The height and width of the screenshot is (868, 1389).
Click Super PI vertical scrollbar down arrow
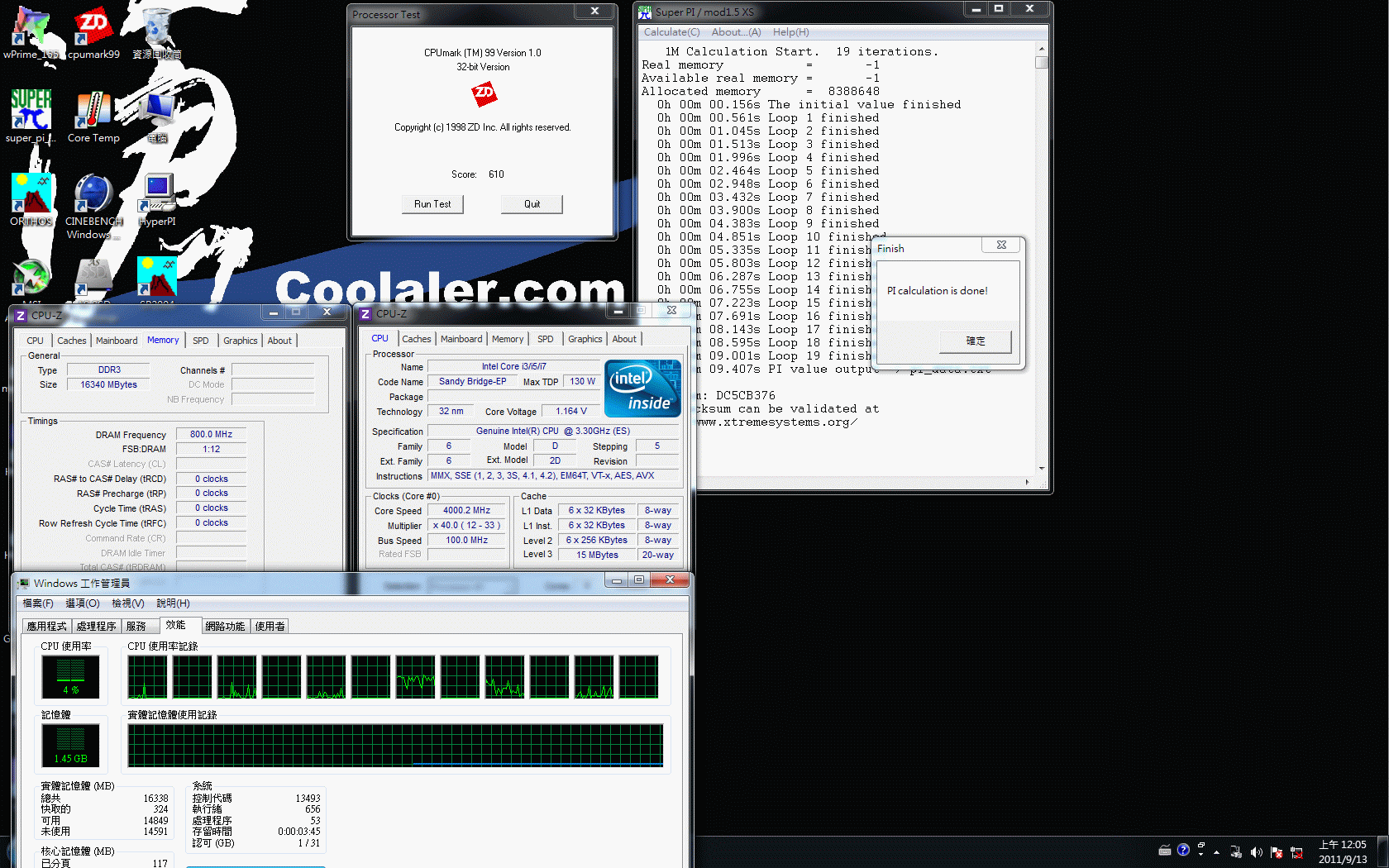(x=1042, y=469)
